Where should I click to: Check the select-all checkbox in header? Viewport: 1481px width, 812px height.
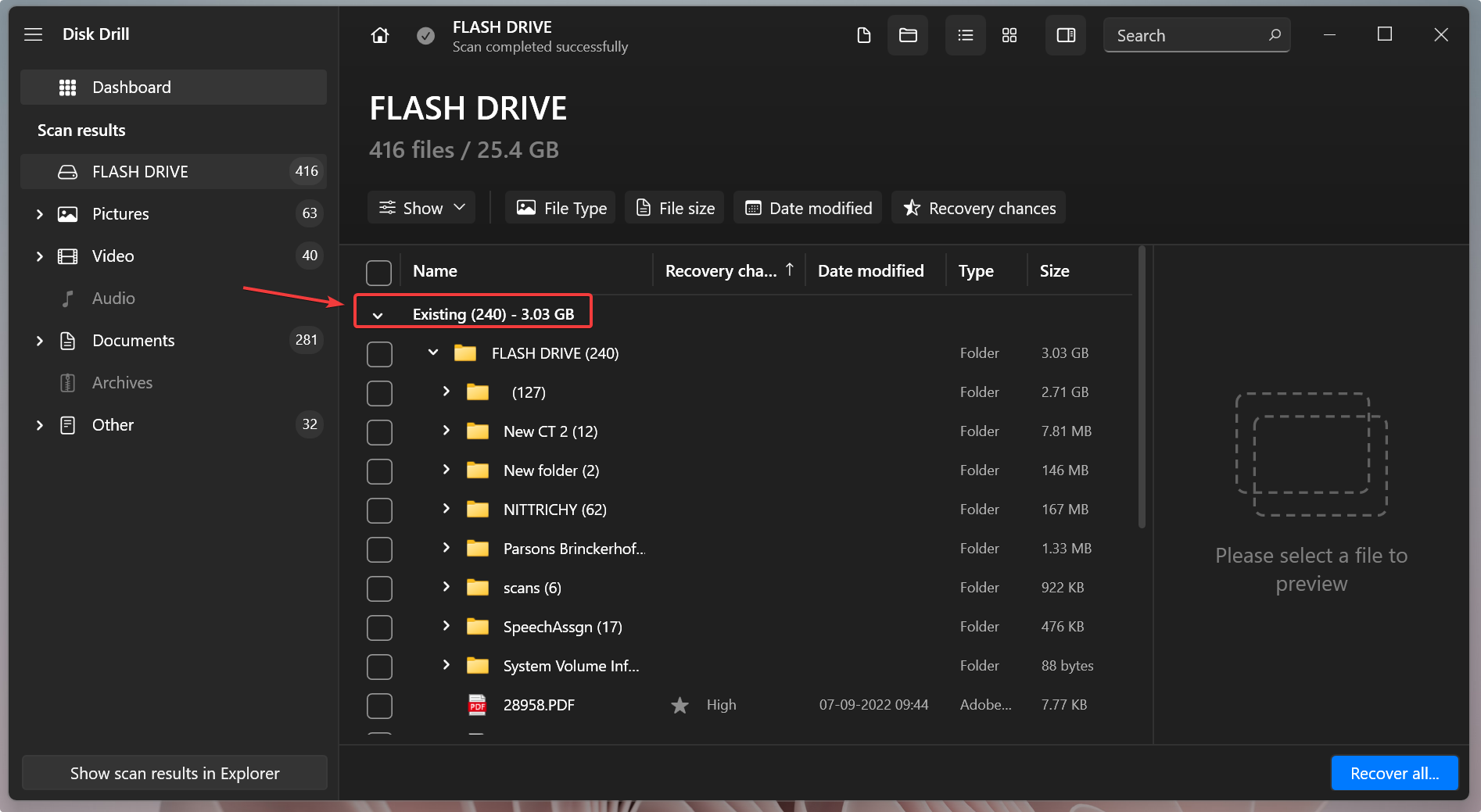[379, 272]
